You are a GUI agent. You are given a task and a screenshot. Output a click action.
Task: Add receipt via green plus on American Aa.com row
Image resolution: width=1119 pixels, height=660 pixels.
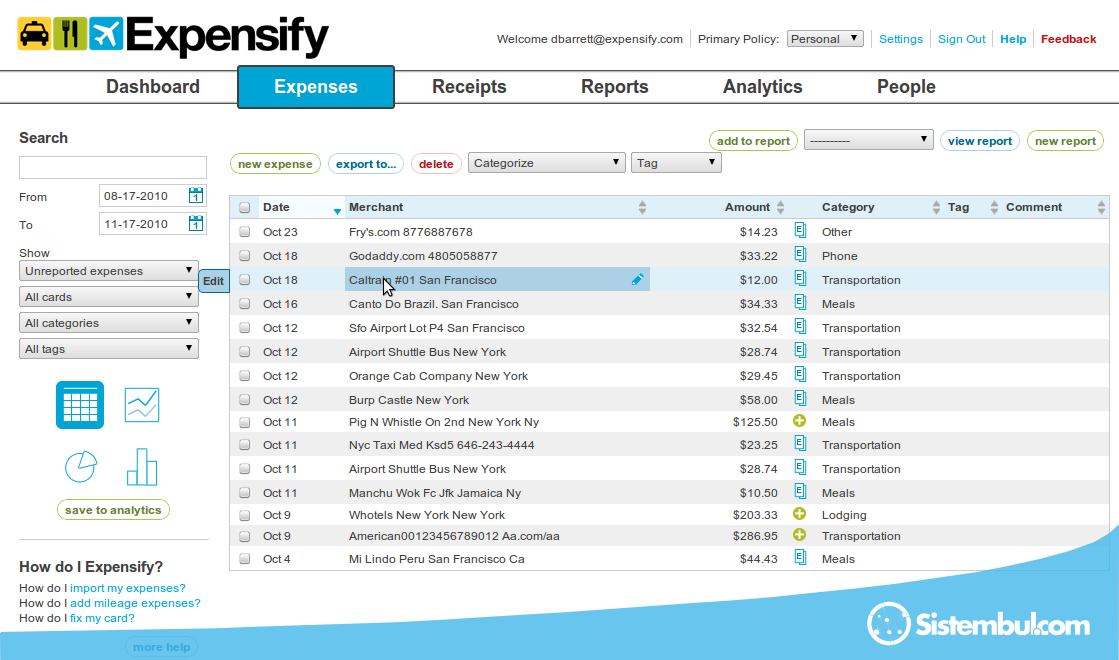tap(799, 535)
